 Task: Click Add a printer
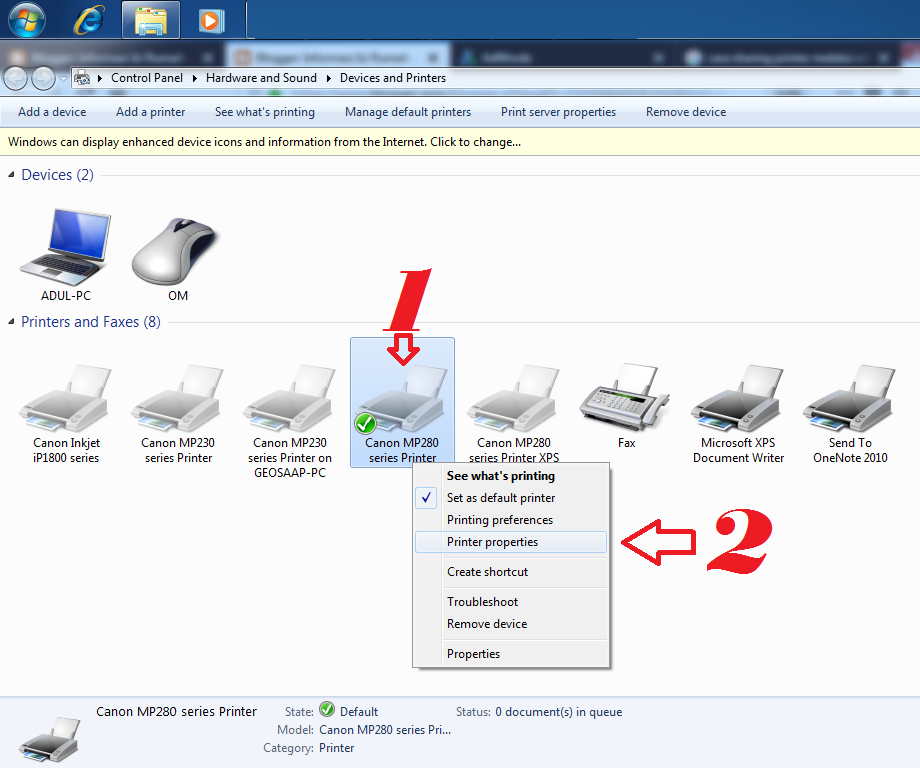(x=151, y=112)
